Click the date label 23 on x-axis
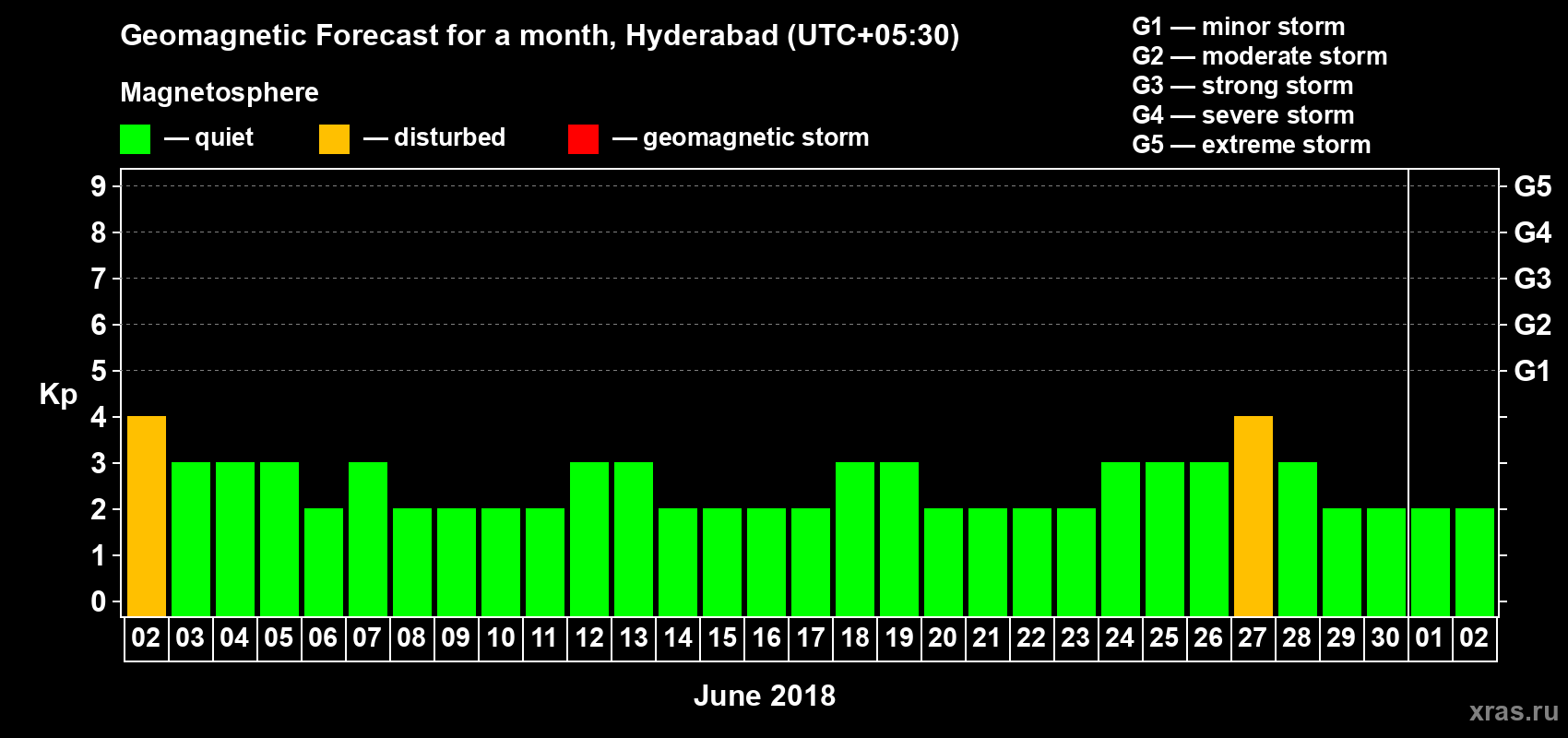 [1075, 638]
